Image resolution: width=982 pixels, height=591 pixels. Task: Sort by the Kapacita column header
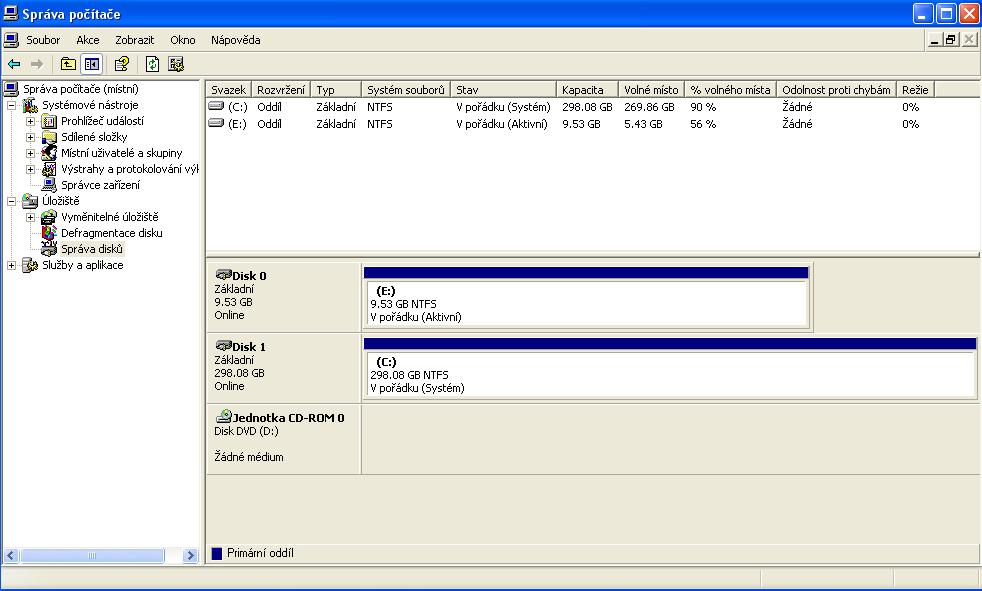[586, 90]
